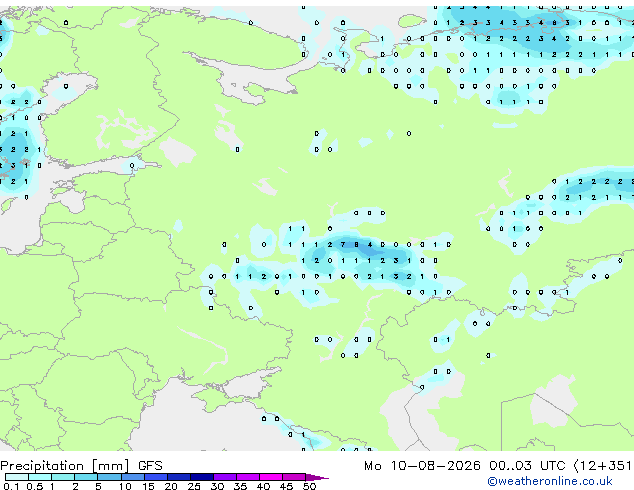Viewport: 634px width, 490px height.
Task: Click the 'Precipitation [mm]' title text
Action: coord(65,466)
